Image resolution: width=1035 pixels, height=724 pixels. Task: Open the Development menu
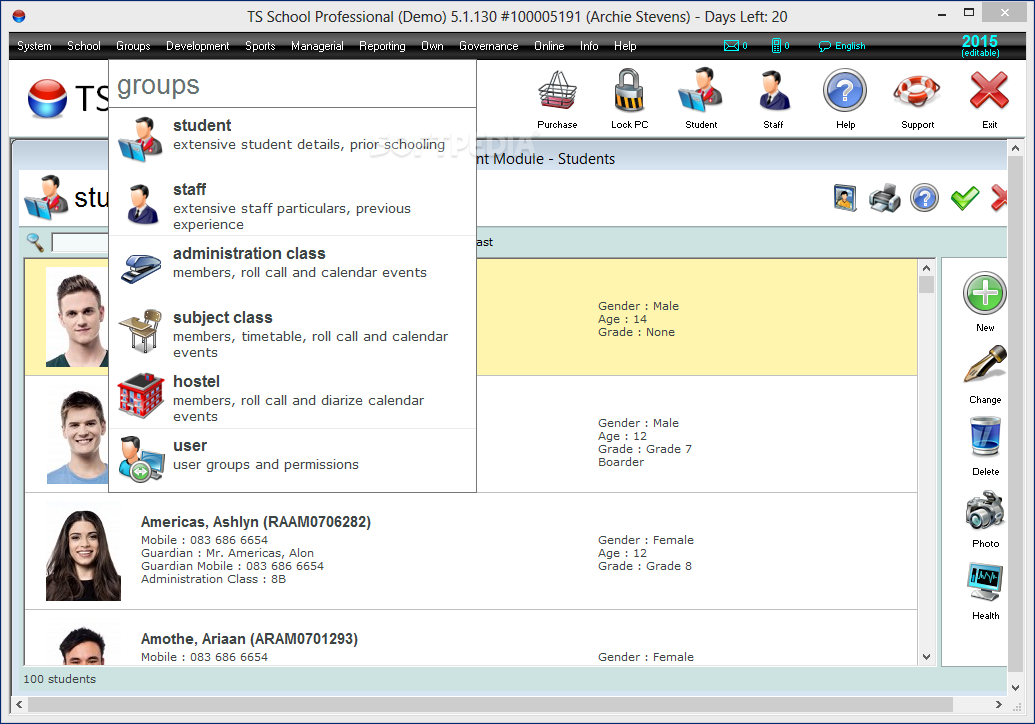197,46
